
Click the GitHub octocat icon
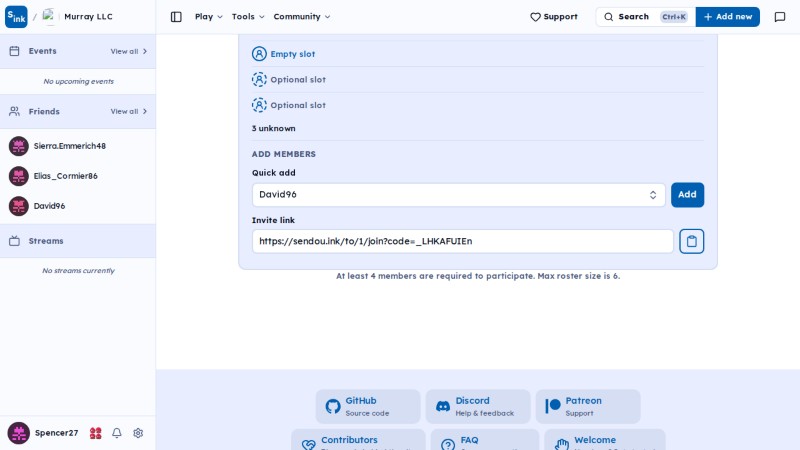[333, 407]
